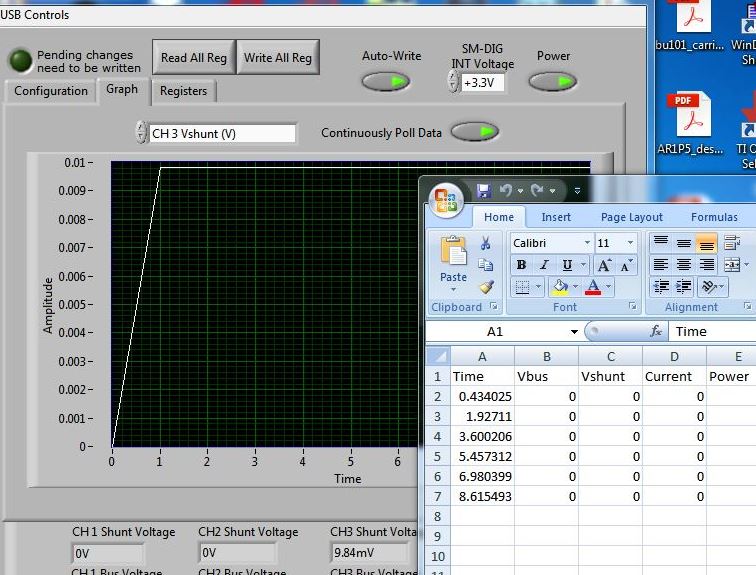Center text horizontally in cell
The height and width of the screenshot is (575, 756).
683,265
